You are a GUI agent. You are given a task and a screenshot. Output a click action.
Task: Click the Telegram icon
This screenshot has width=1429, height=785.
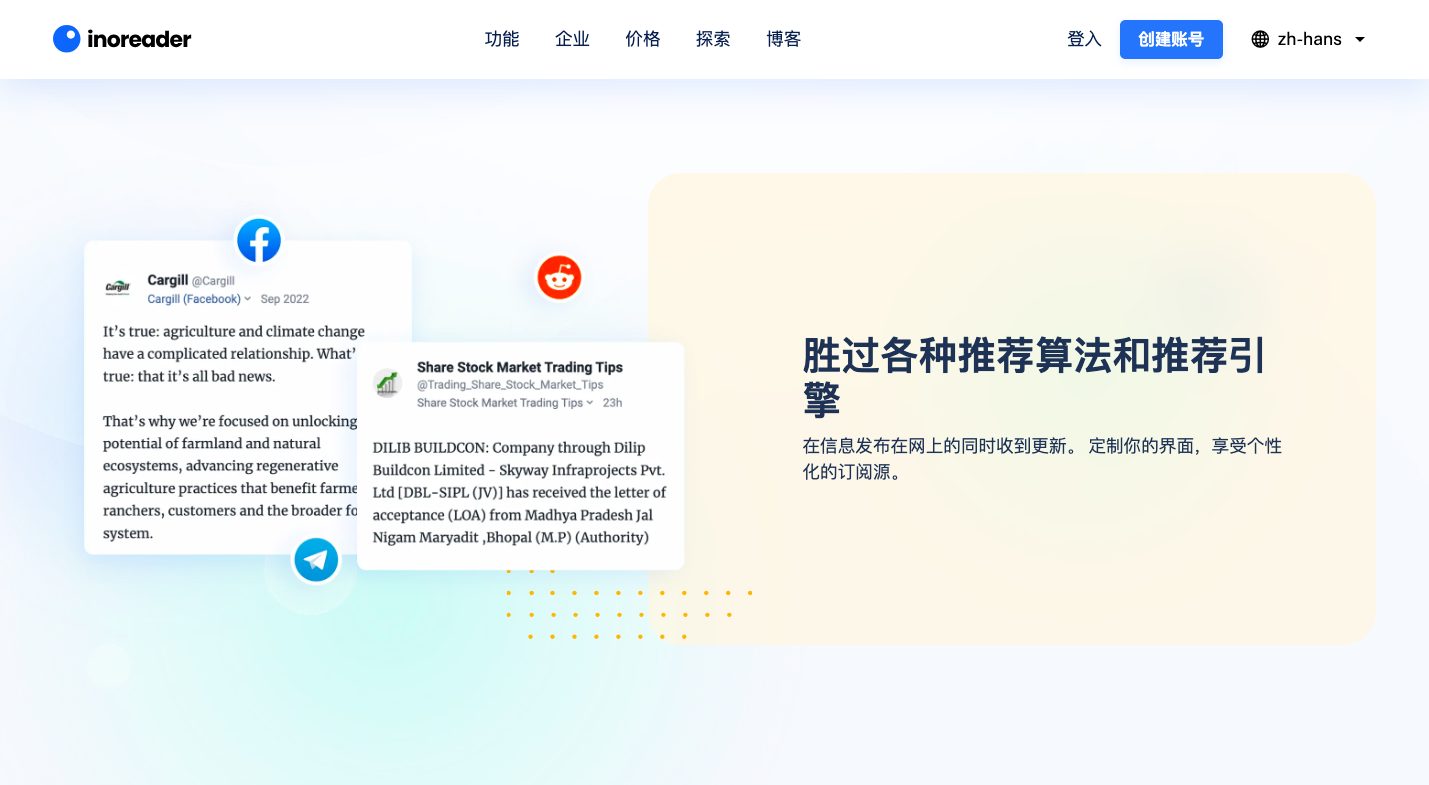tap(316, 559)
